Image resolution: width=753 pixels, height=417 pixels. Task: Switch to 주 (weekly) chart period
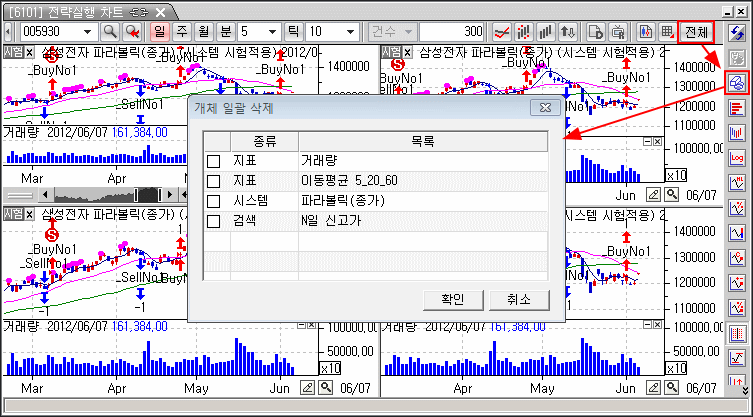tap(182, 32)
